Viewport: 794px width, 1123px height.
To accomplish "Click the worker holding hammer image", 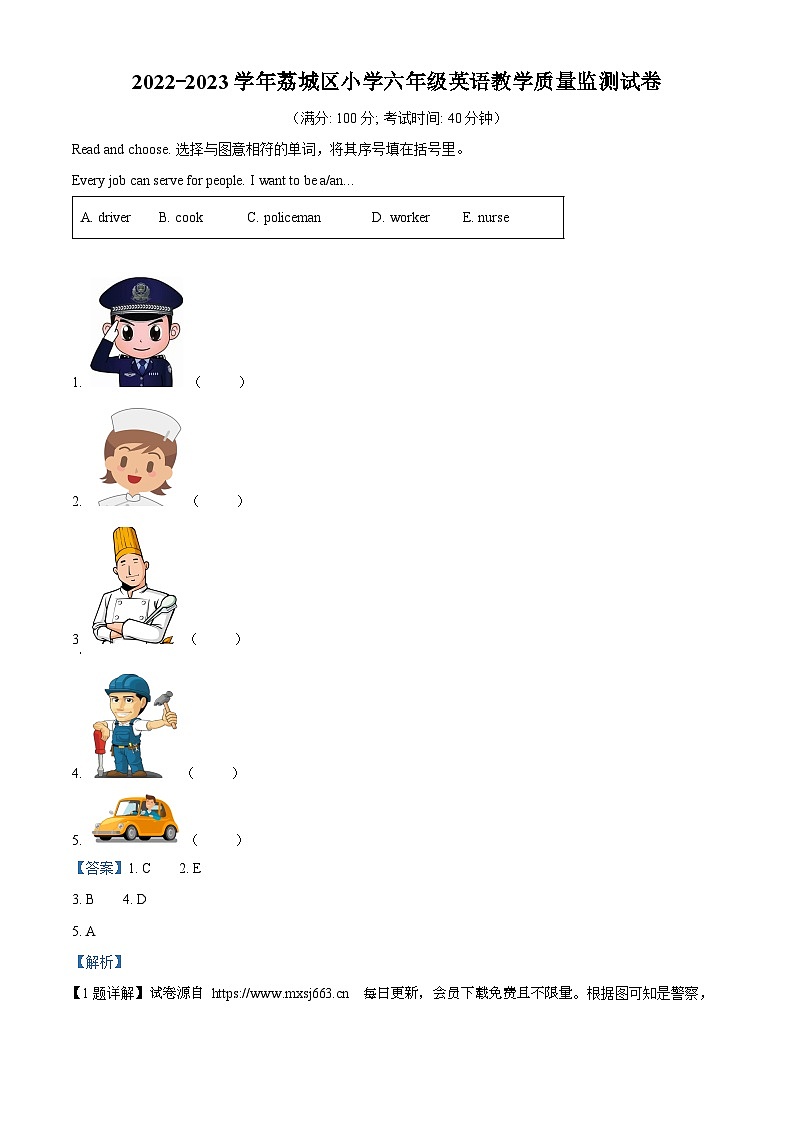I will [134, 725].
